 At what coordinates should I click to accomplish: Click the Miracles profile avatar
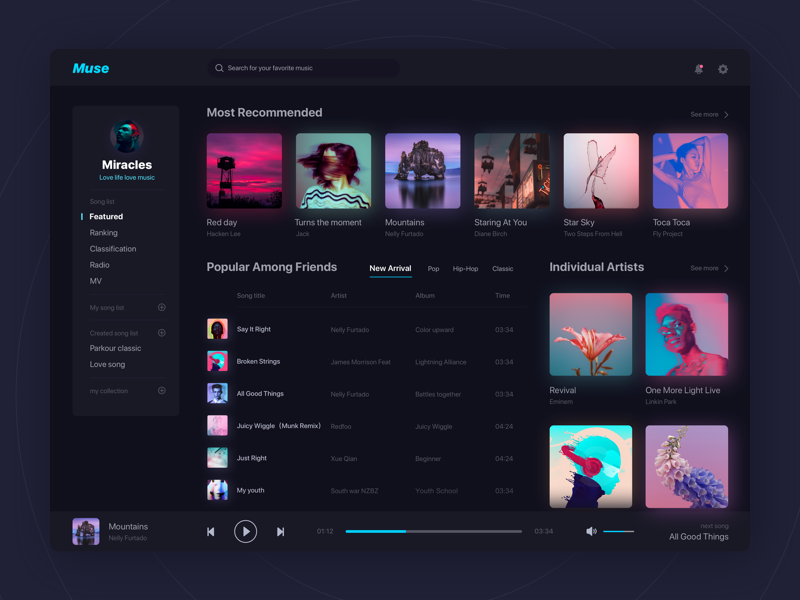pyautogui.click(x=127, y=136)
